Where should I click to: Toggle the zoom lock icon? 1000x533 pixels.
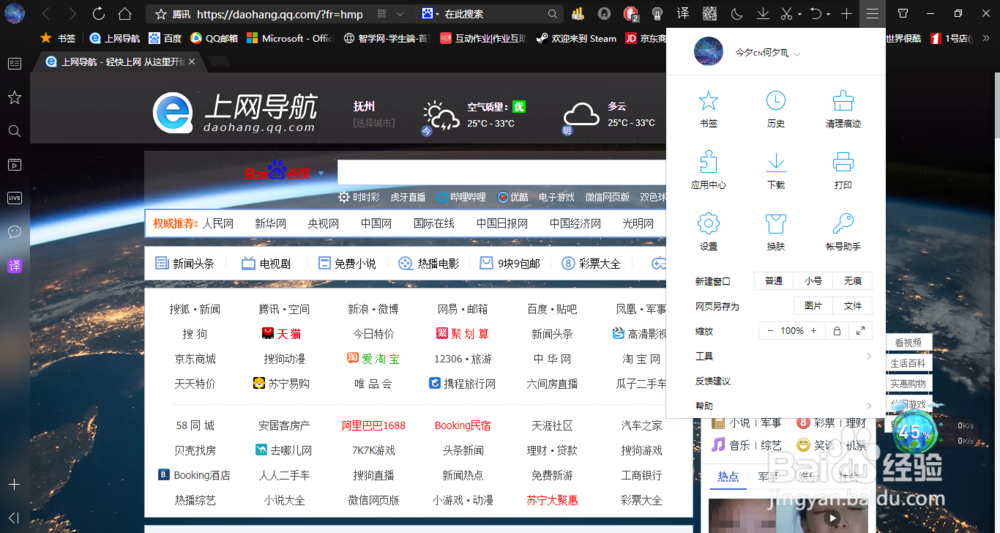click(x=837, y=331)
